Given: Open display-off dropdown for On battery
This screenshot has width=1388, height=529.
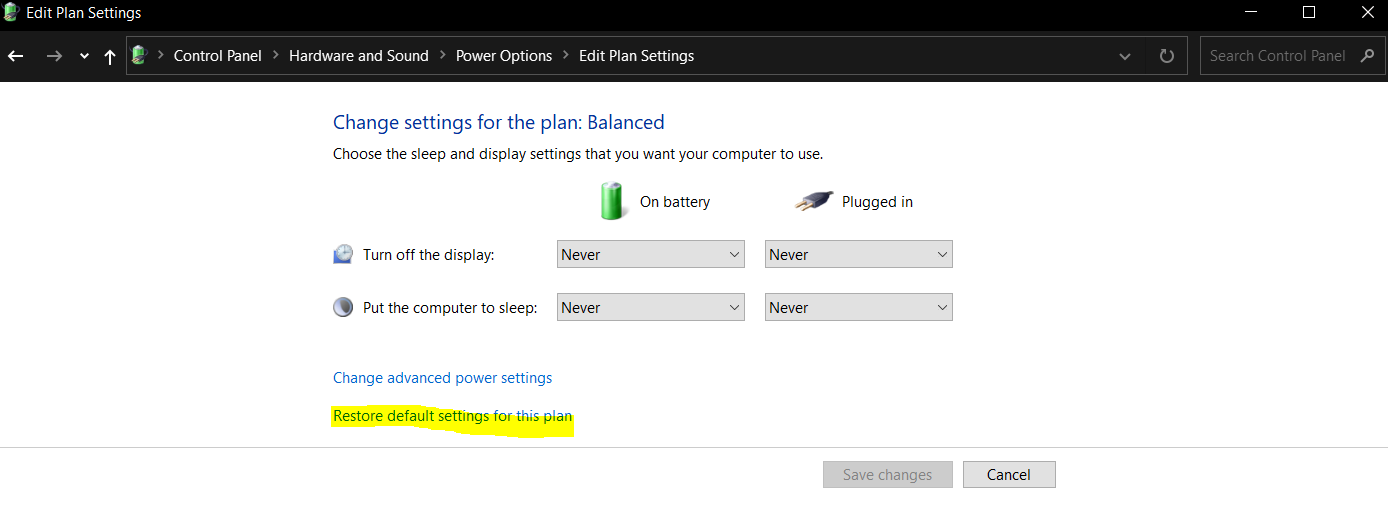Looking at the screenshot, I should (x=650, y=255).
